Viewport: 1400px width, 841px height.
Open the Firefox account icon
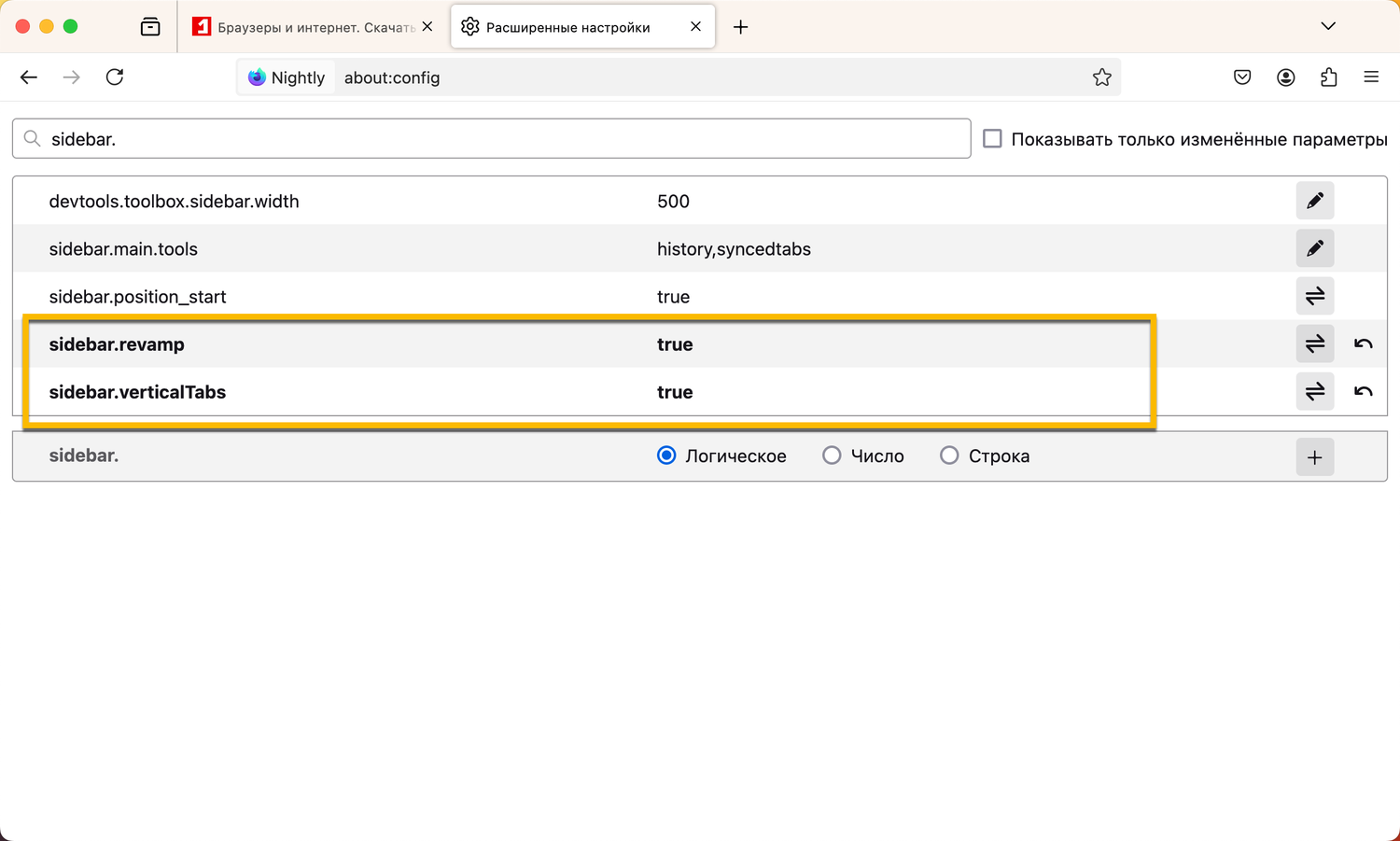pyautogui.click(x=1286, y=77)
